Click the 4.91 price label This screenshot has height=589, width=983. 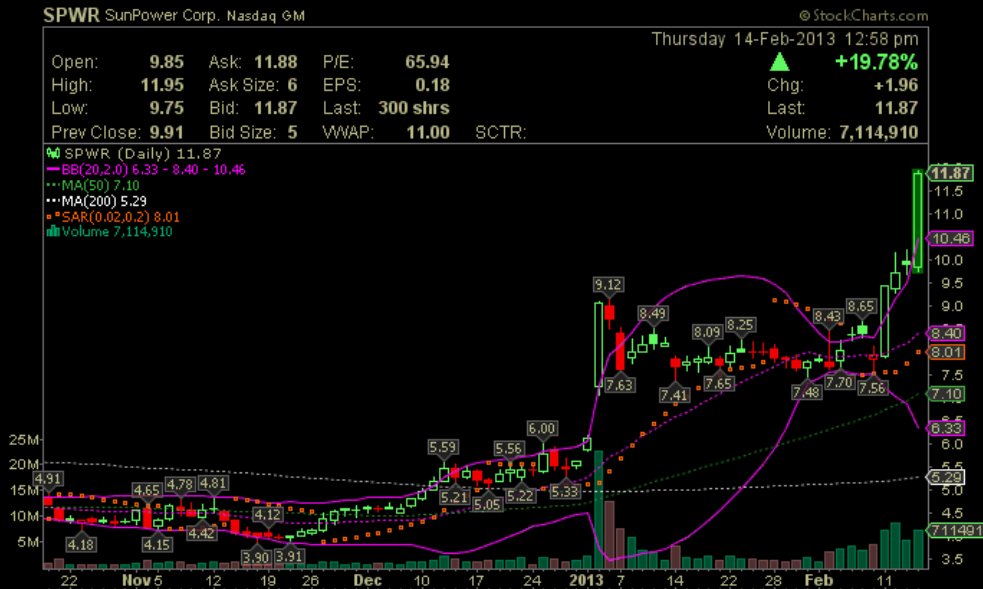coord(48,479)
